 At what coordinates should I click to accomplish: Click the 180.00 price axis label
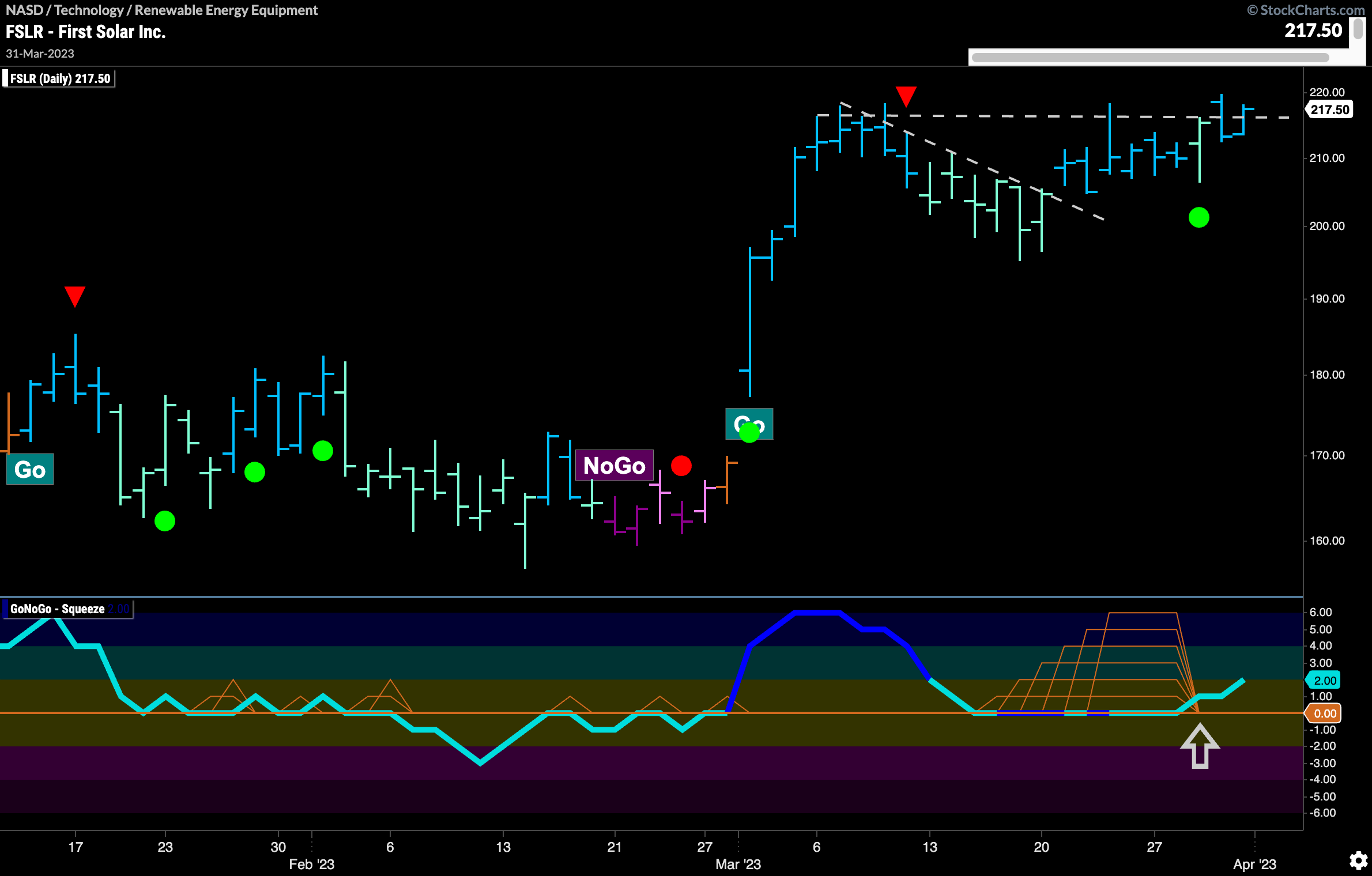1326,375
